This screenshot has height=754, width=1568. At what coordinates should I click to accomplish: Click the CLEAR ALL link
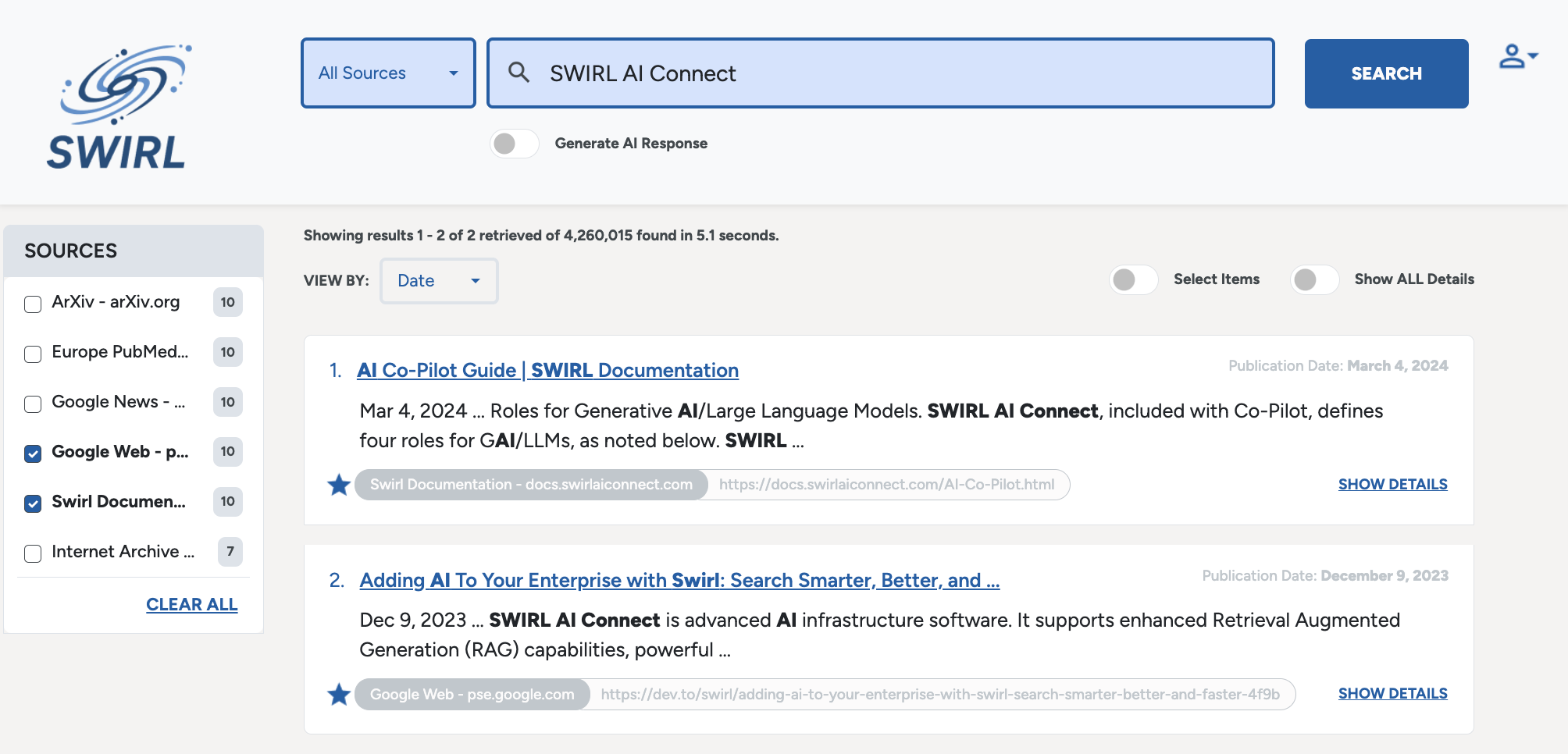point(192,604)
